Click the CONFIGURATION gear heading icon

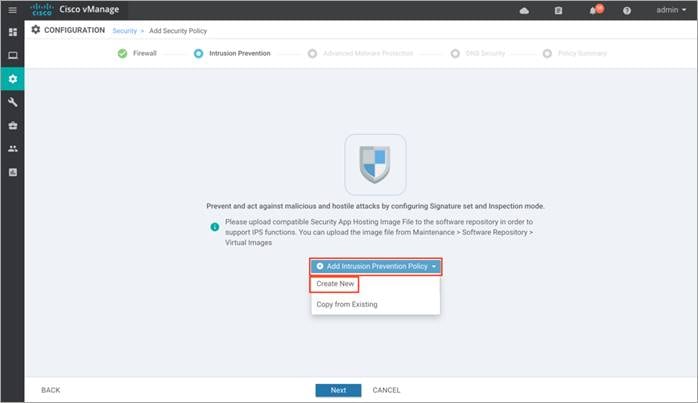(x=36, y=29)
